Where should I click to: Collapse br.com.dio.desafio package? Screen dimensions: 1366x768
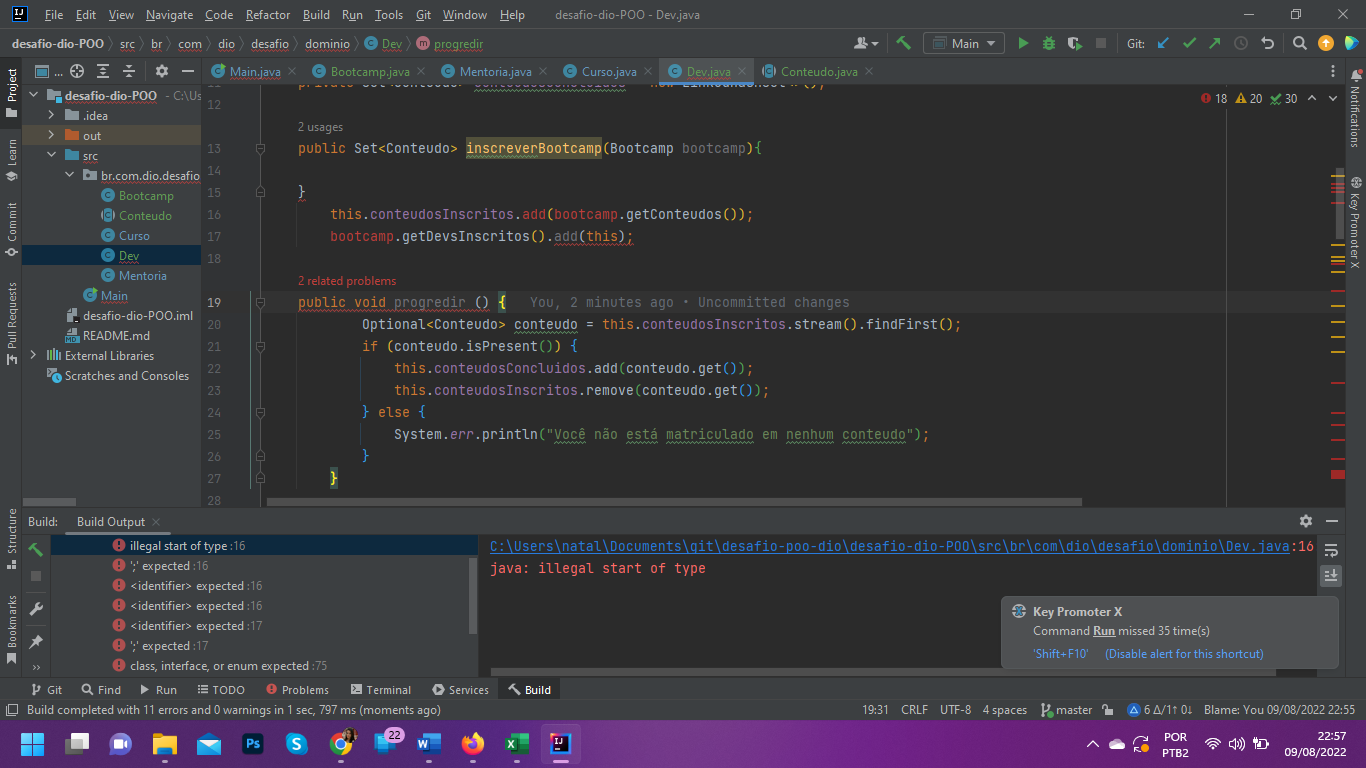[70, 176]
